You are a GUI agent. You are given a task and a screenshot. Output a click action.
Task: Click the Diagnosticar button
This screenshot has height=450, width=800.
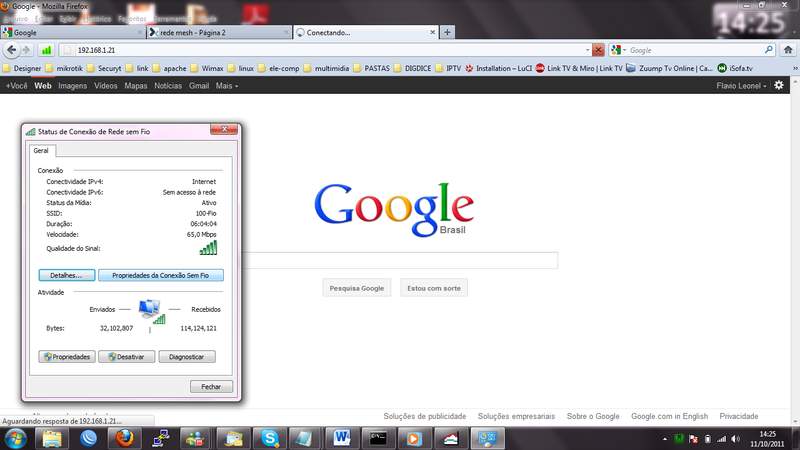(187, 357)
